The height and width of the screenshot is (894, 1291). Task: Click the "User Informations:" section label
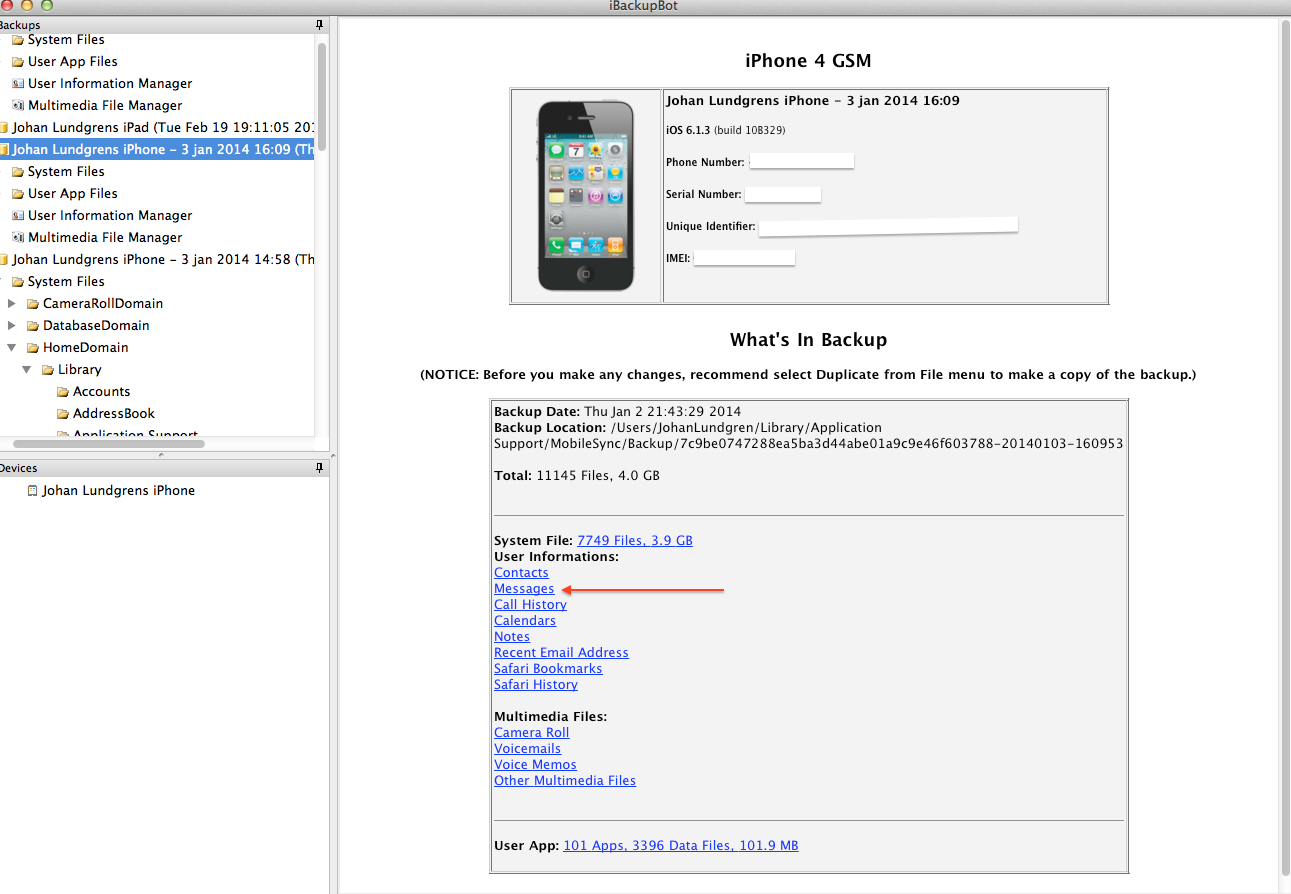[x=556, y=556]
